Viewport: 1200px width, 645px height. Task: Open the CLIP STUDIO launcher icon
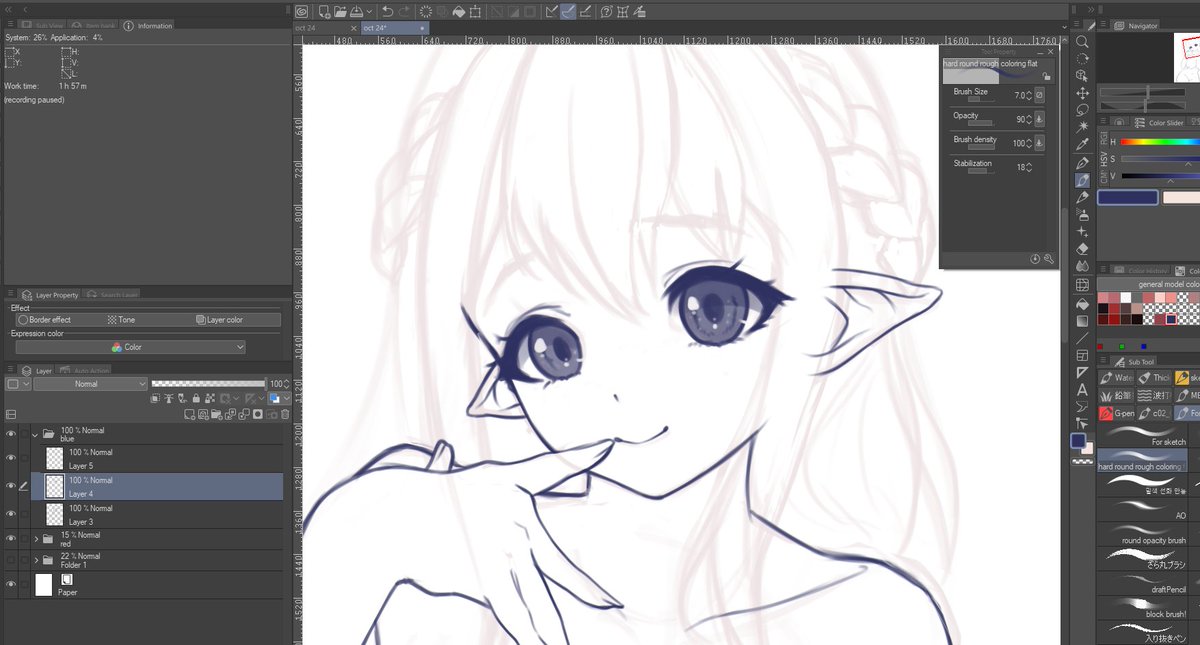[x=303, y=12]
